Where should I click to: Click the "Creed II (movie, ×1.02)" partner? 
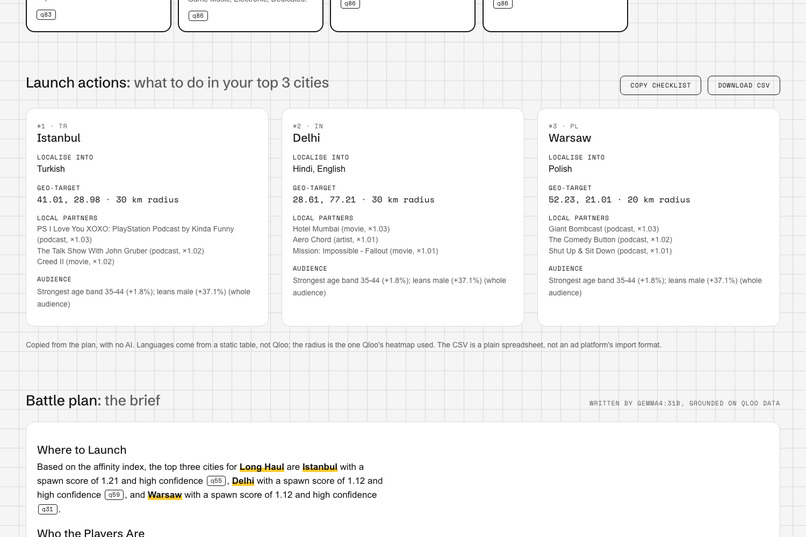coord(76,262)
